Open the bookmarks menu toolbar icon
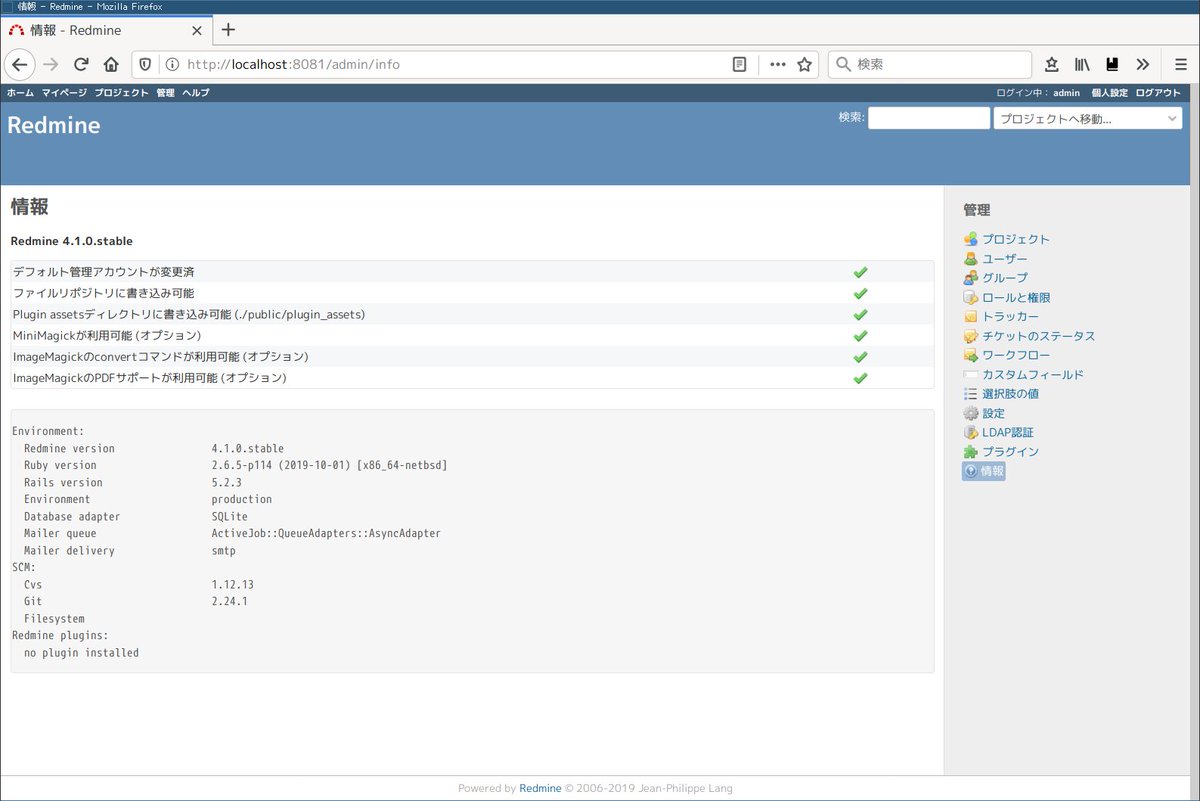The height and width of the screenshot is (801, 1200). click(x=1052, y=64)
